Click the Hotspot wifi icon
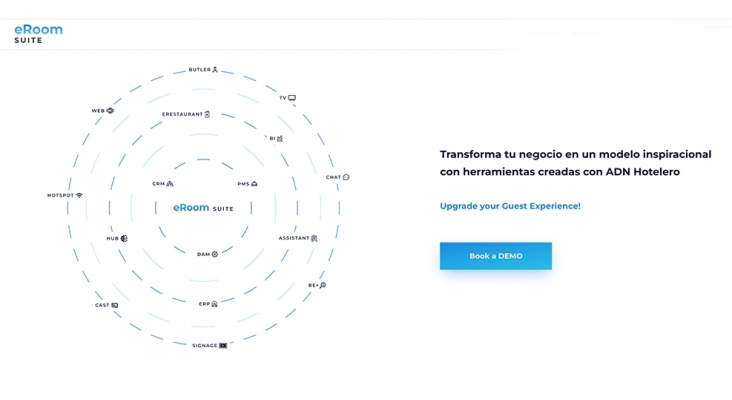The height and width of the screenshot is (400, 732). [x=79, y=195]
